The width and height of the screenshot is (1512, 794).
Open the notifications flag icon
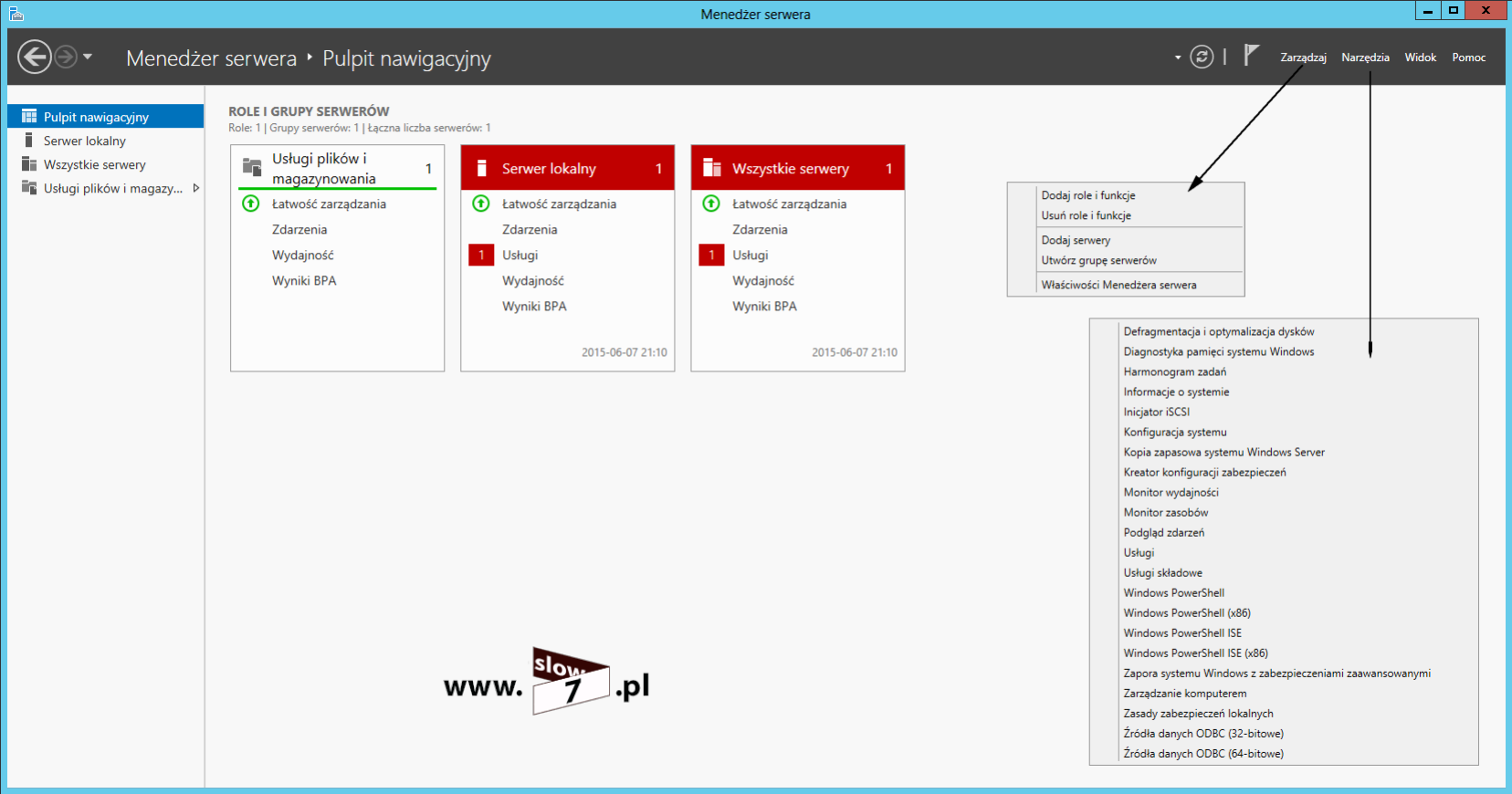pos(1251,56)
